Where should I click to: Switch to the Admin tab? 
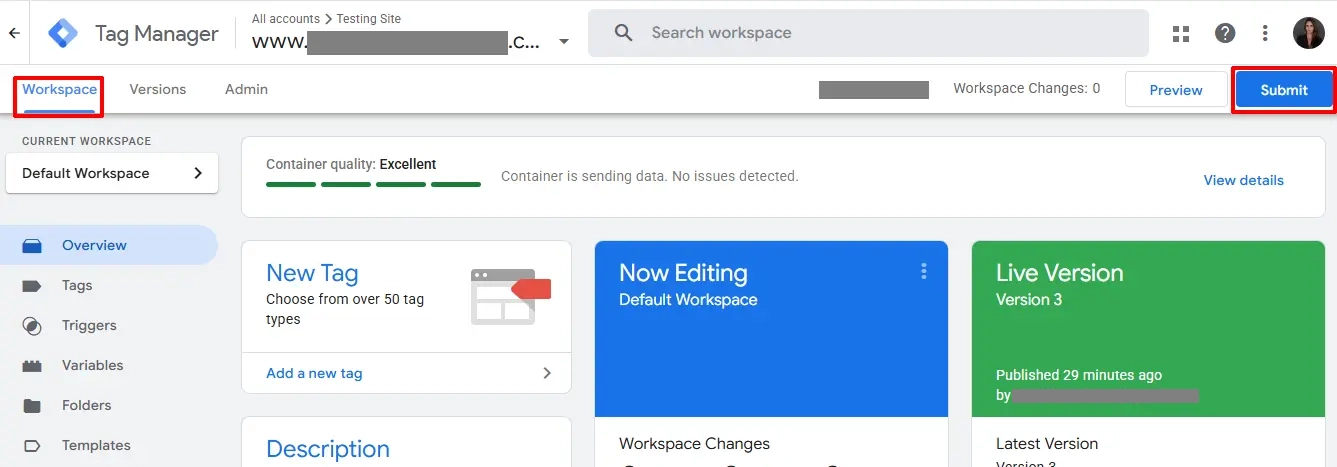pyautogui.click(x=246, y=89)
